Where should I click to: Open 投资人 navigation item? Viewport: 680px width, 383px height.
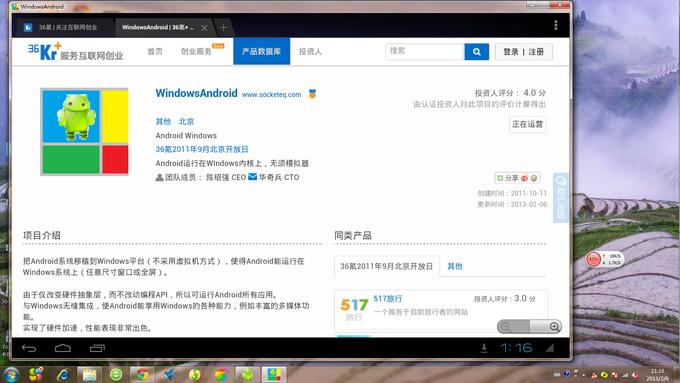pos(311,52)
